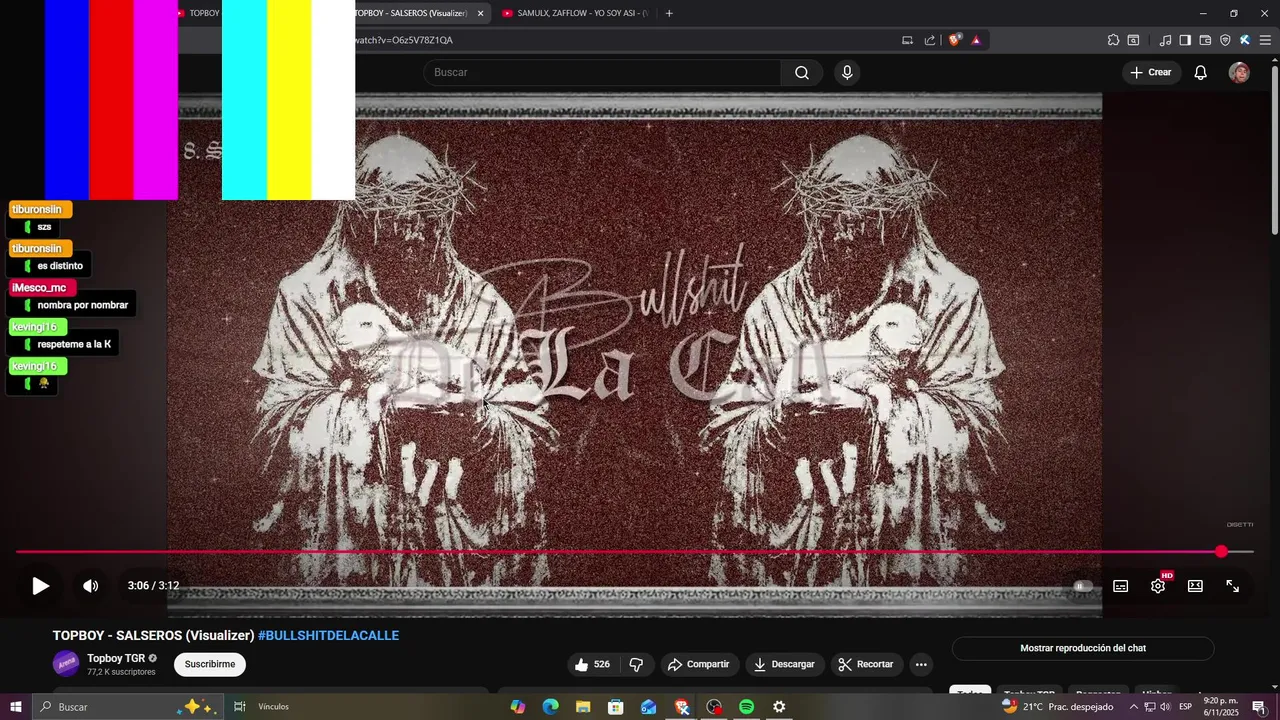The image size is (1280, 720).
Task: Open the Brave VPN shield icon
Action: 1225,40
